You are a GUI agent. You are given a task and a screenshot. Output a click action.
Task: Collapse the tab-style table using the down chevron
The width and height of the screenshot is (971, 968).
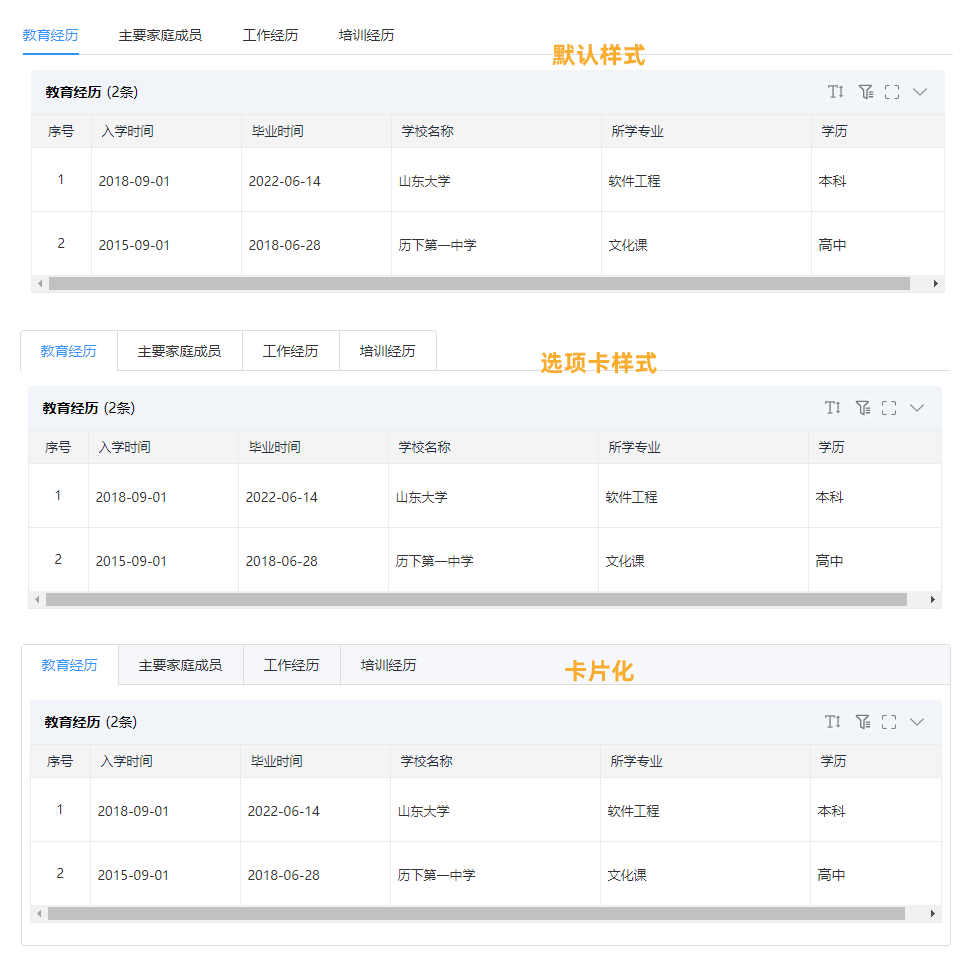(917, 407)
